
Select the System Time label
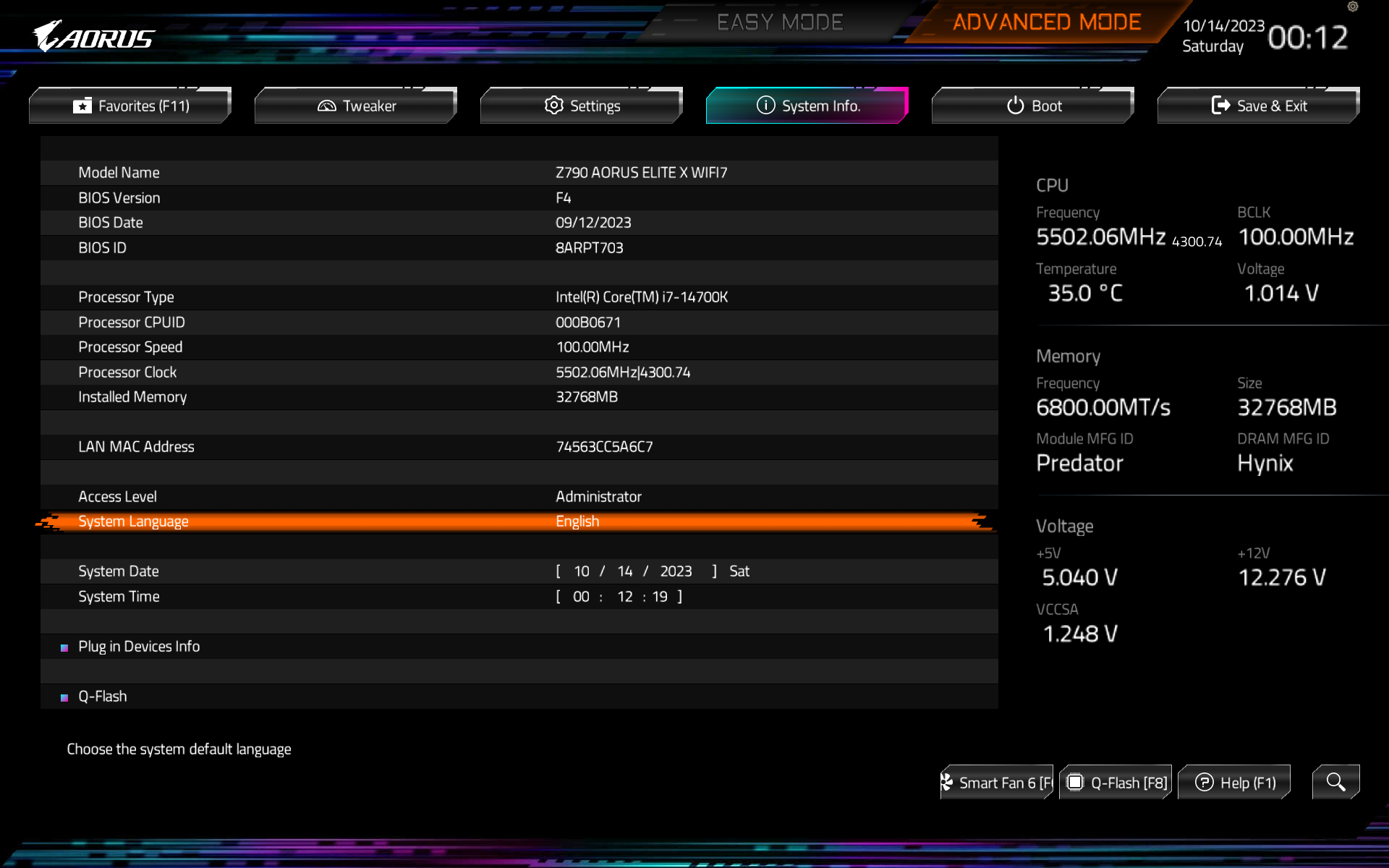pyautogui.click(x=119, y=597)
